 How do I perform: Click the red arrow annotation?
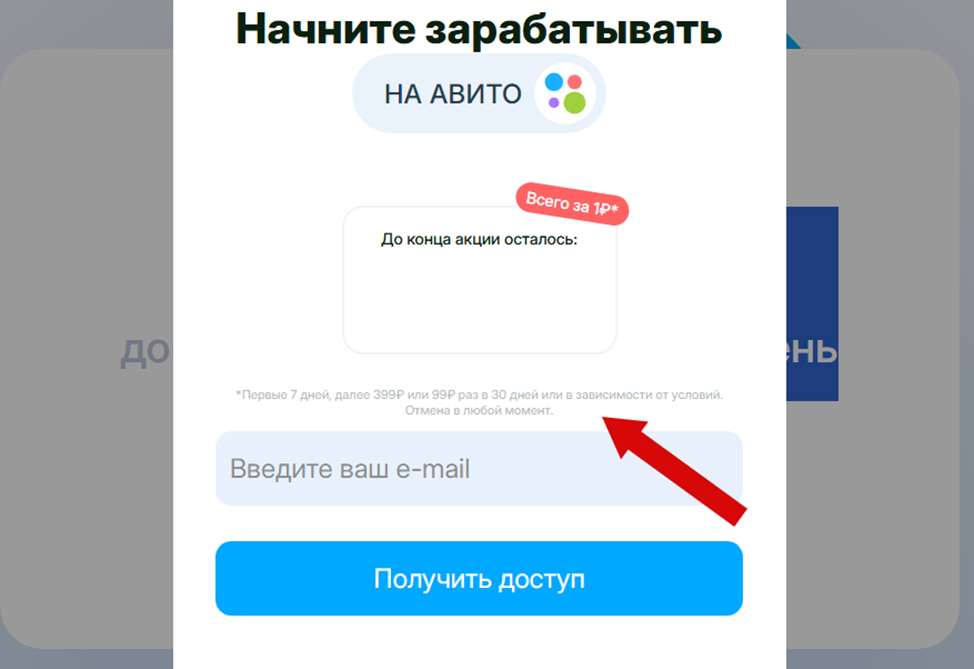[x=675, y=471]
